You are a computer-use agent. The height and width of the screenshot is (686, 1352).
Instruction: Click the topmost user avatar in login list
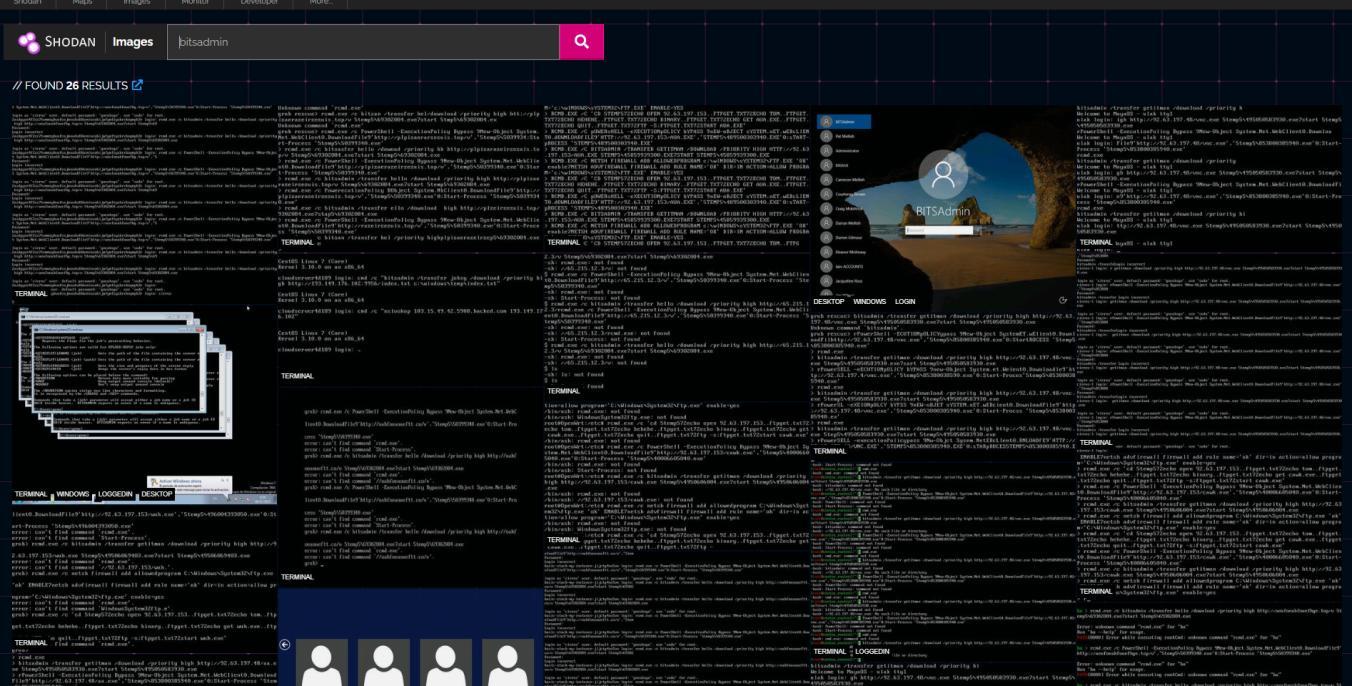click(x=826, y=122)
